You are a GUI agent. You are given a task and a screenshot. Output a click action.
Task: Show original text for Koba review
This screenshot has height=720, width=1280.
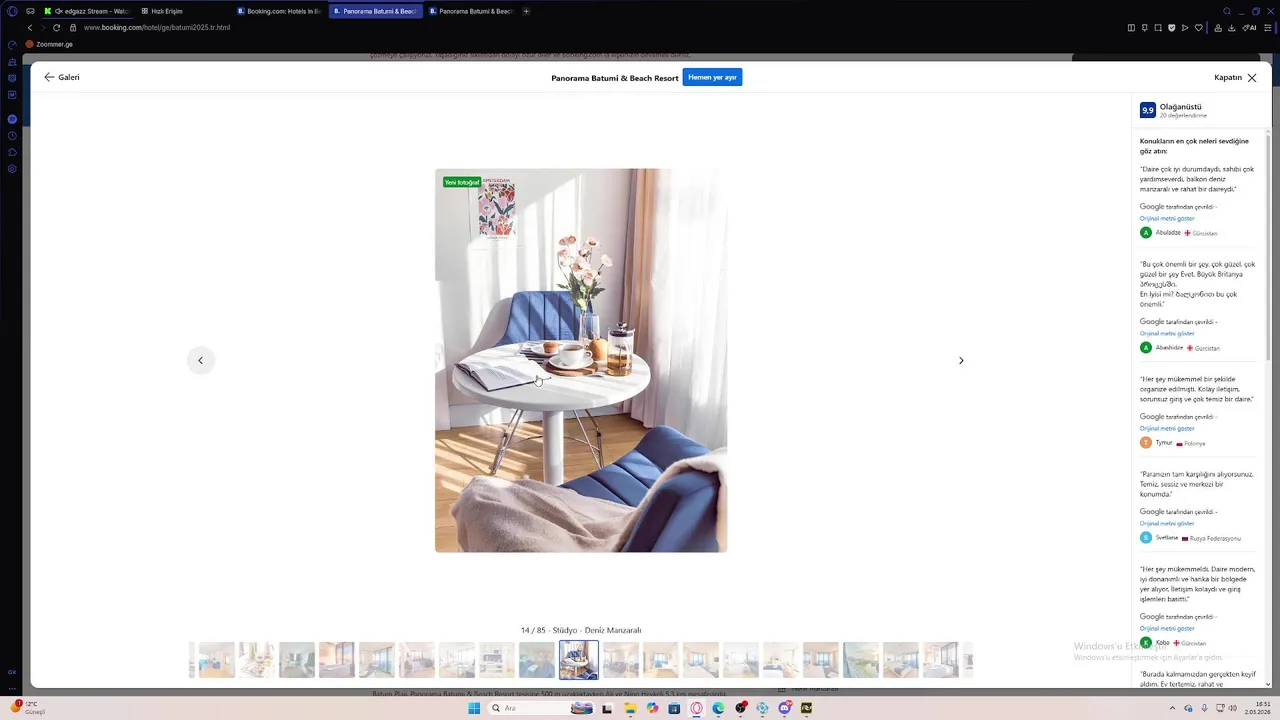(x=1167, y=628)
